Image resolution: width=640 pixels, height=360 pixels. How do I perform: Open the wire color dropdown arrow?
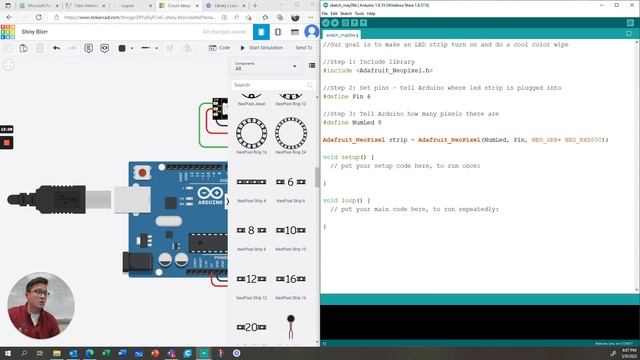[x=132, y=48]
